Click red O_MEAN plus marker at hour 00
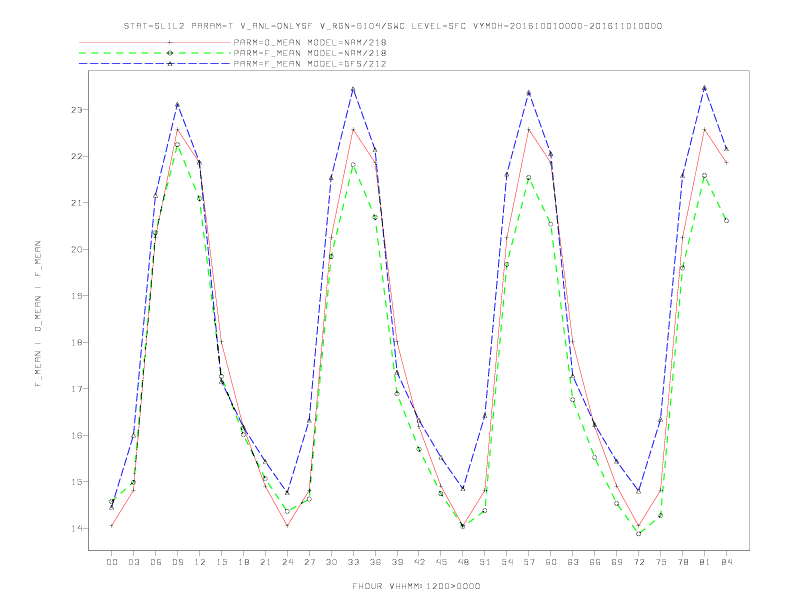The height and width of the screenshot is (612, 792). pyautogui.click(x=112, y=526)
